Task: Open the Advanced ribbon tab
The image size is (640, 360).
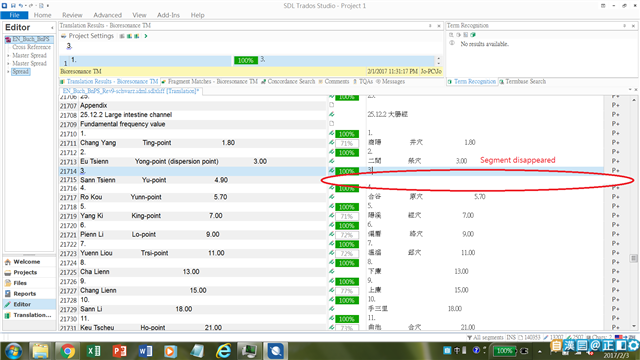Action: click(107, 15)
